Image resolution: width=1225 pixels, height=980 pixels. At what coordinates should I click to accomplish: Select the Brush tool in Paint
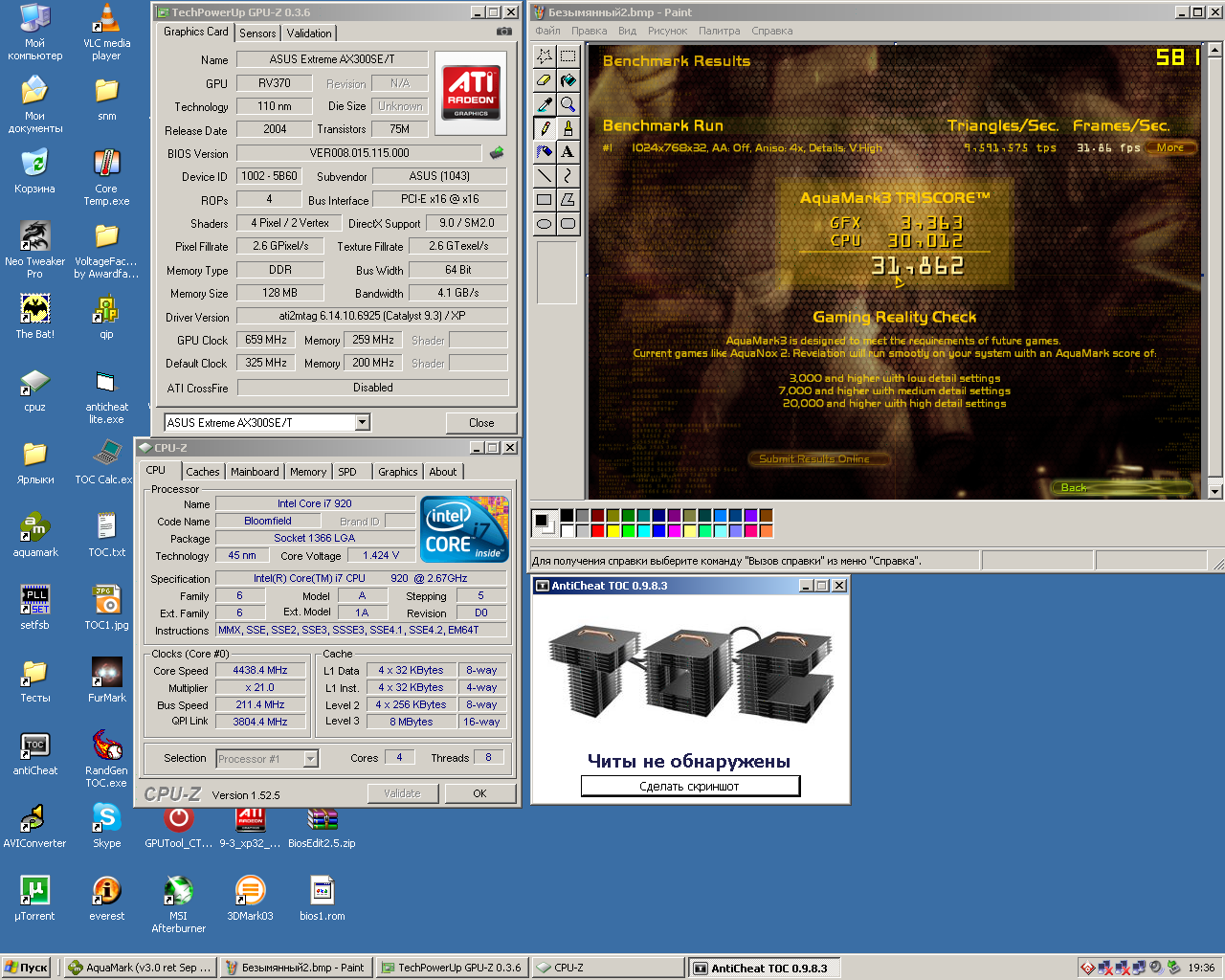click(568, 127)
